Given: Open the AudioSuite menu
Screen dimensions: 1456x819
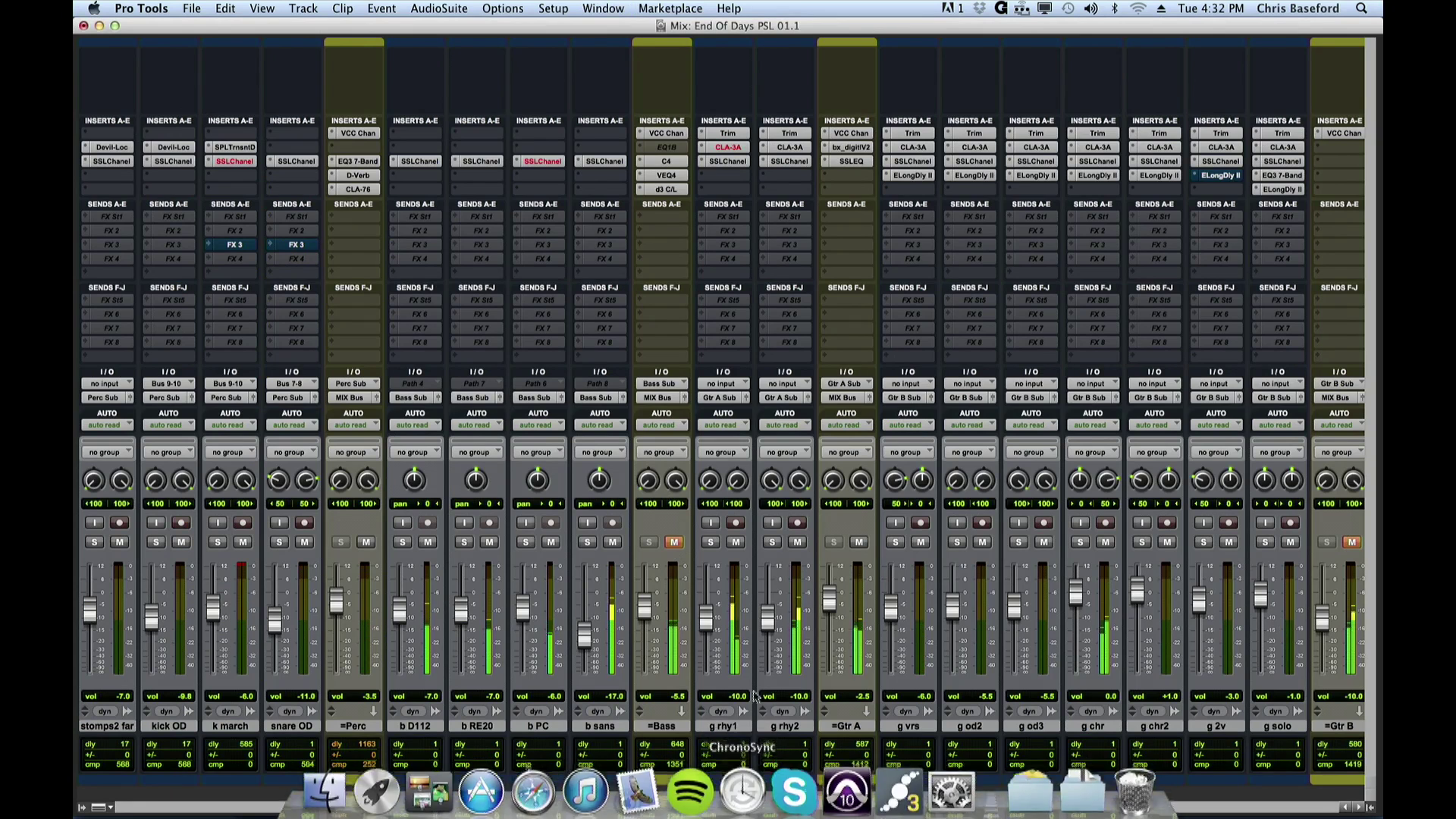Looking at the screenshot, I should (439, 8).
